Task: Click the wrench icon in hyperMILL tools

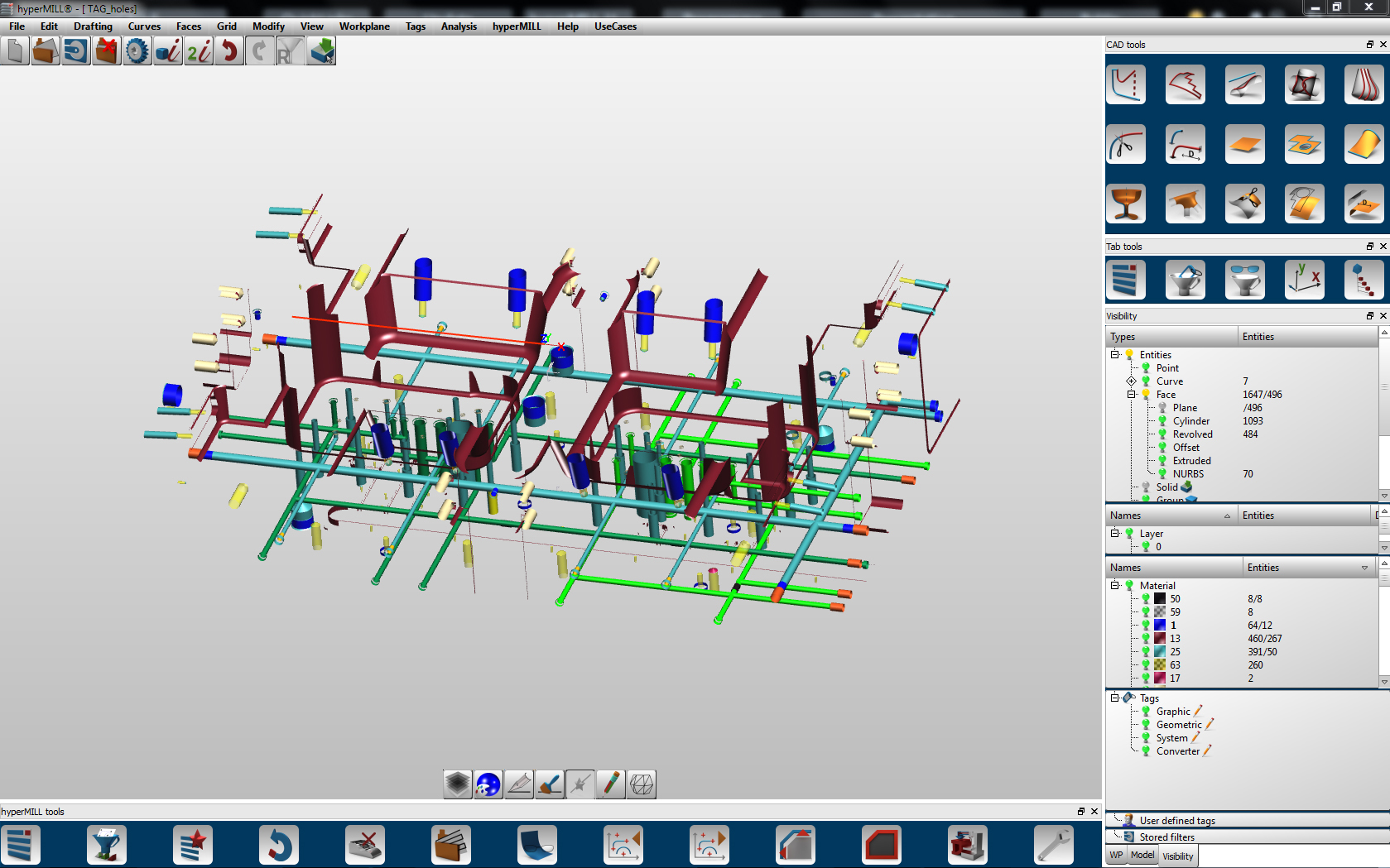Action: point(1053,845)
